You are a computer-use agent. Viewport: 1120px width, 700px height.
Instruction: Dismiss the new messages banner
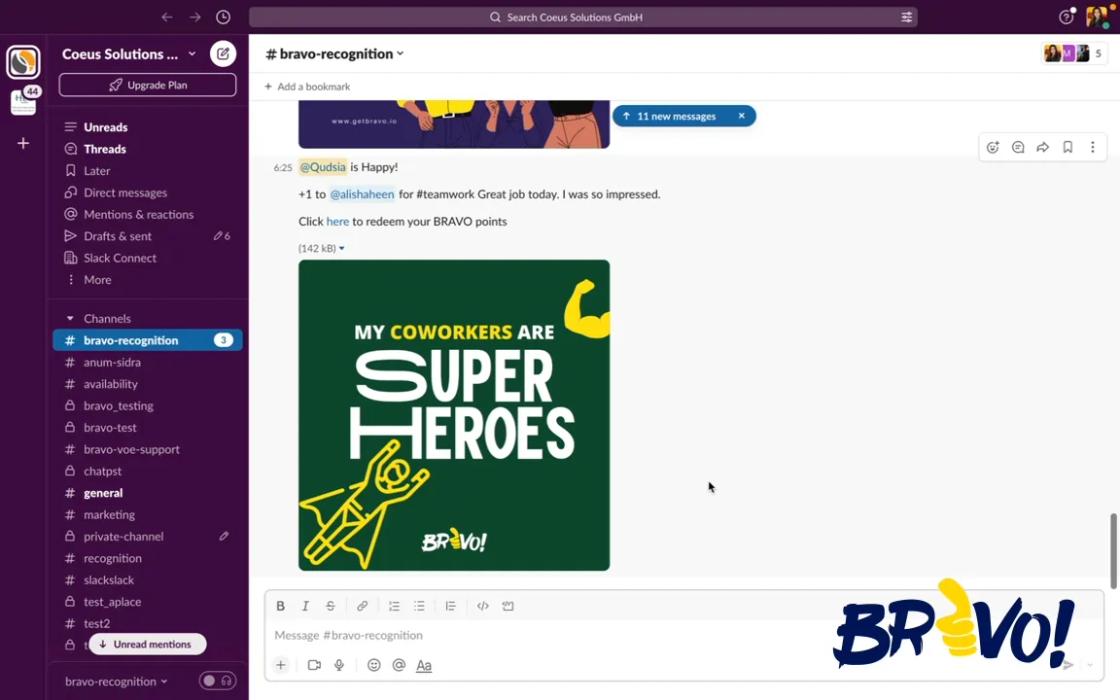coord(741,116)
